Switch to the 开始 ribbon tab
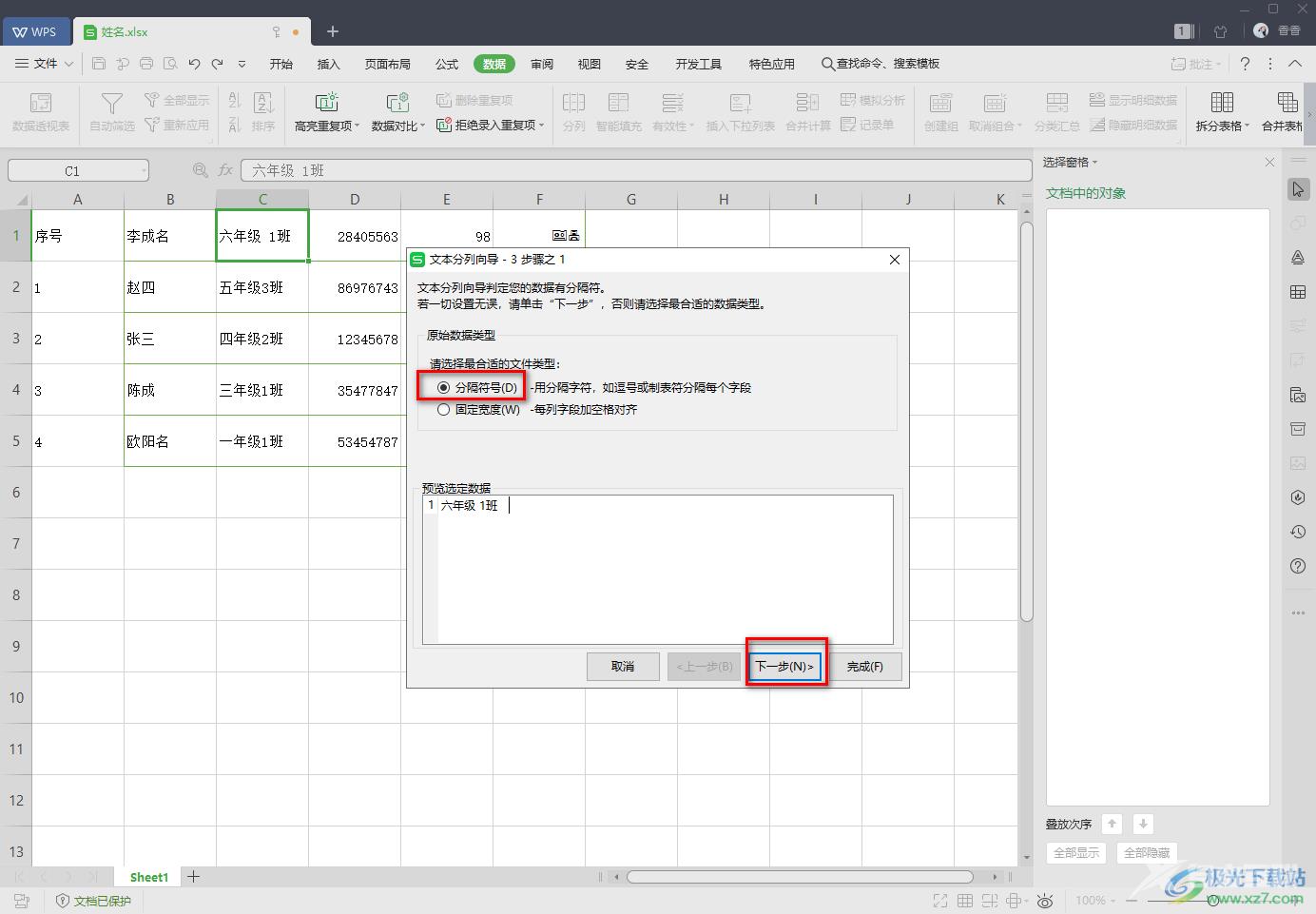 click(x=281, y=64)
